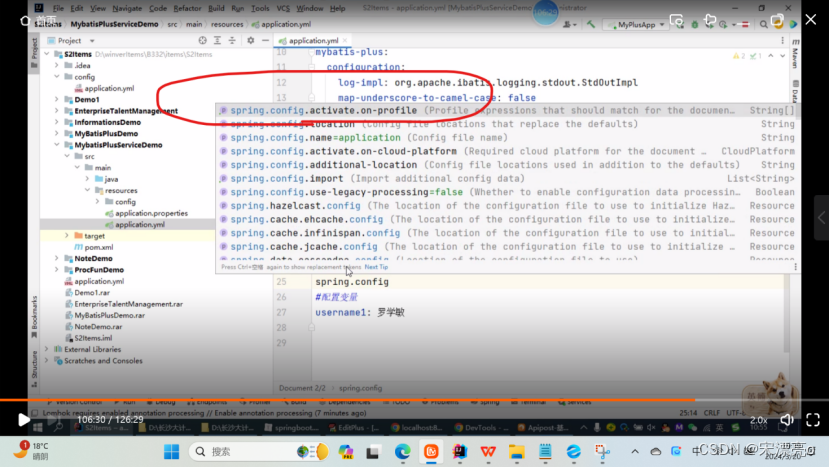The height and width of the screenshot is (467, 830).
Task: Click the video play button
Action: coord(23,420)
